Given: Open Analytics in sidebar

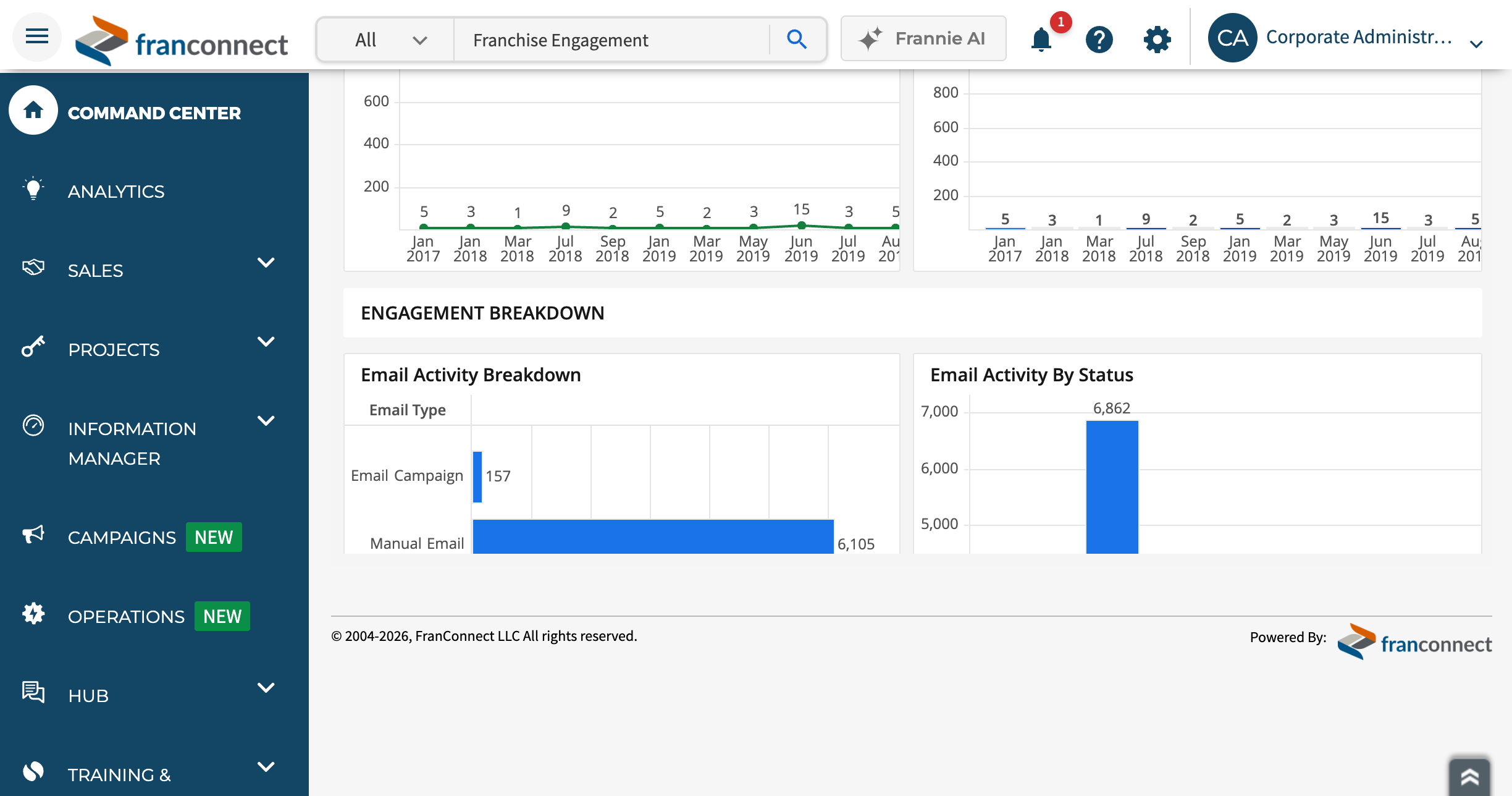Looking at the screenshot, I should tap(116, 192).
